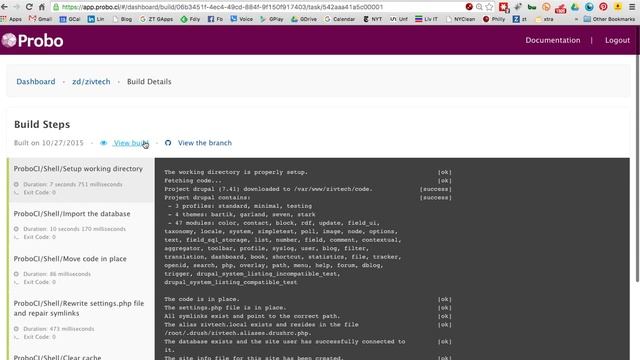The image size is (640, 360).
Task: Click the Probo logo
Action: pyautogui.click(x=33, y=40)
